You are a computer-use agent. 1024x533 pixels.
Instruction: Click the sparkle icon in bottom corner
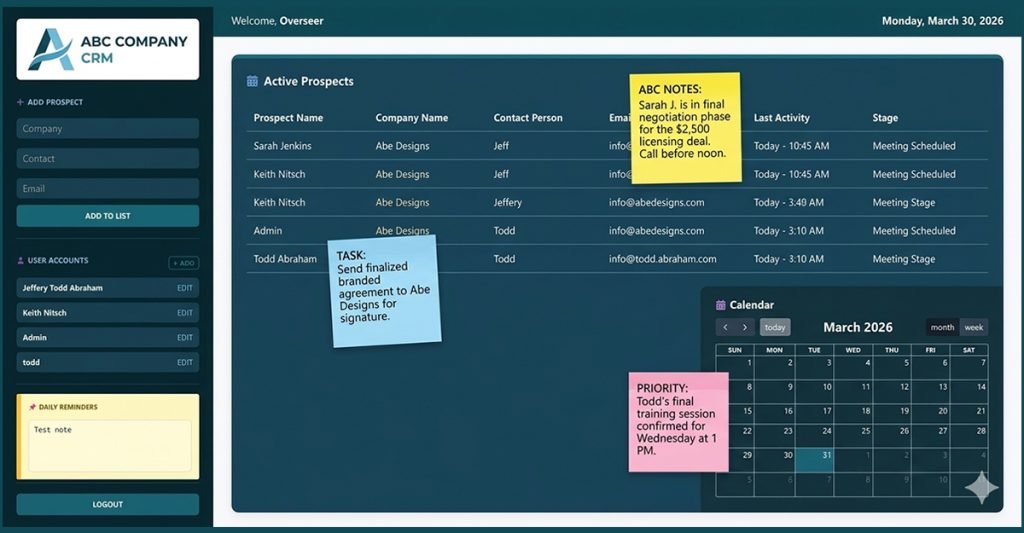[x=980, y=487]
